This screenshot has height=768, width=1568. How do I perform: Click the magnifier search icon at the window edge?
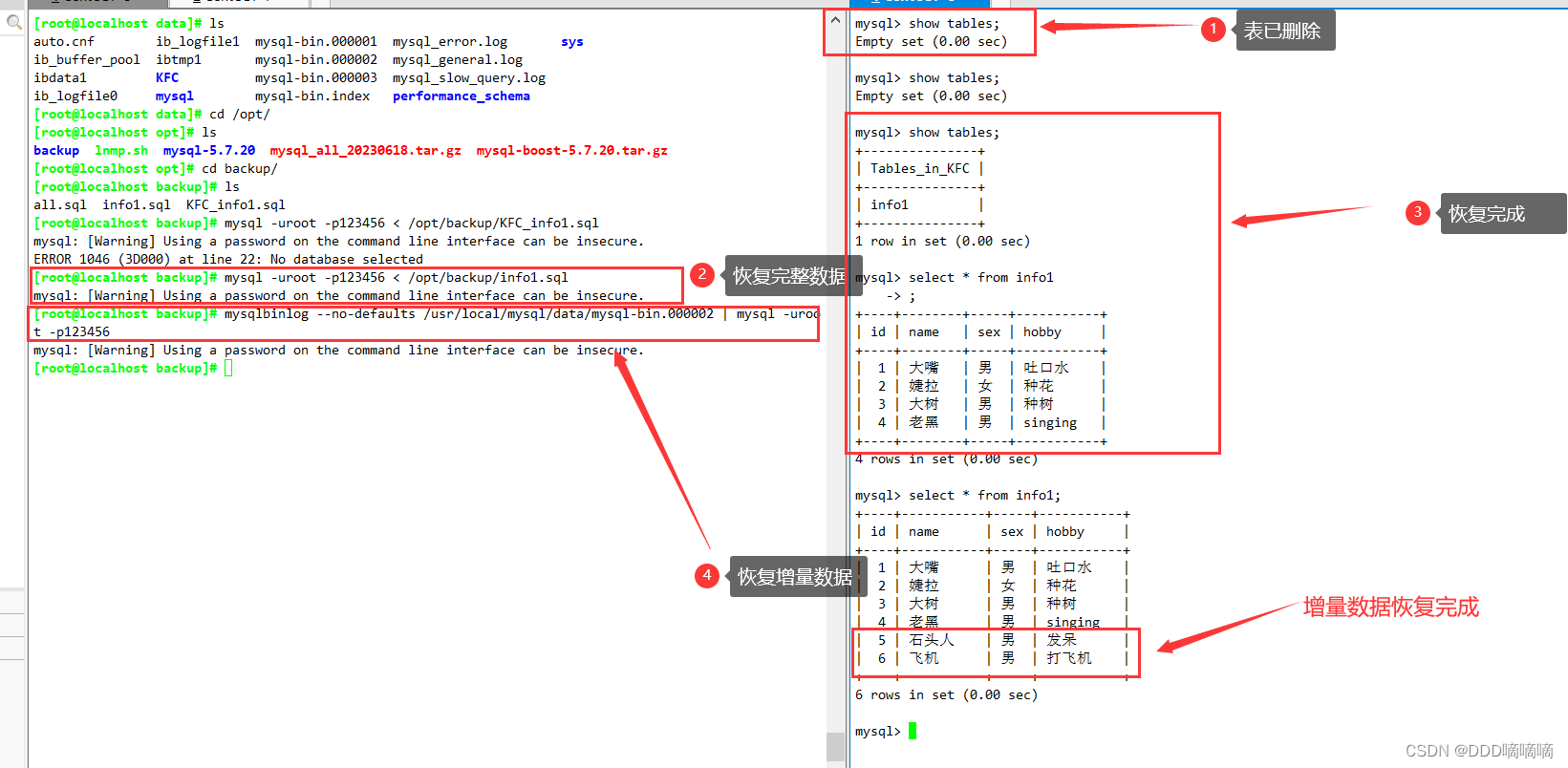point(13,21)
